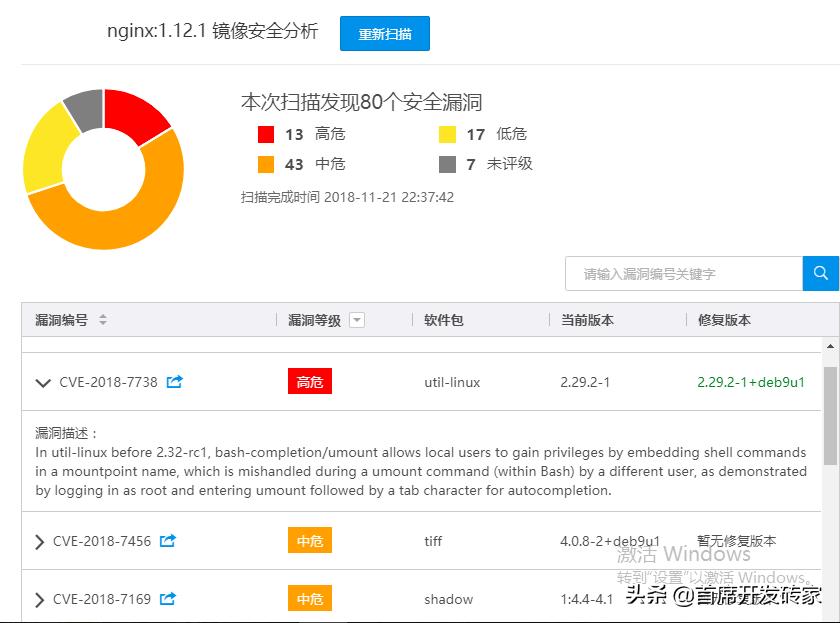Click the 中危 badge on the tiff row
Screen dimensions: 840x623
pos(310,540)
